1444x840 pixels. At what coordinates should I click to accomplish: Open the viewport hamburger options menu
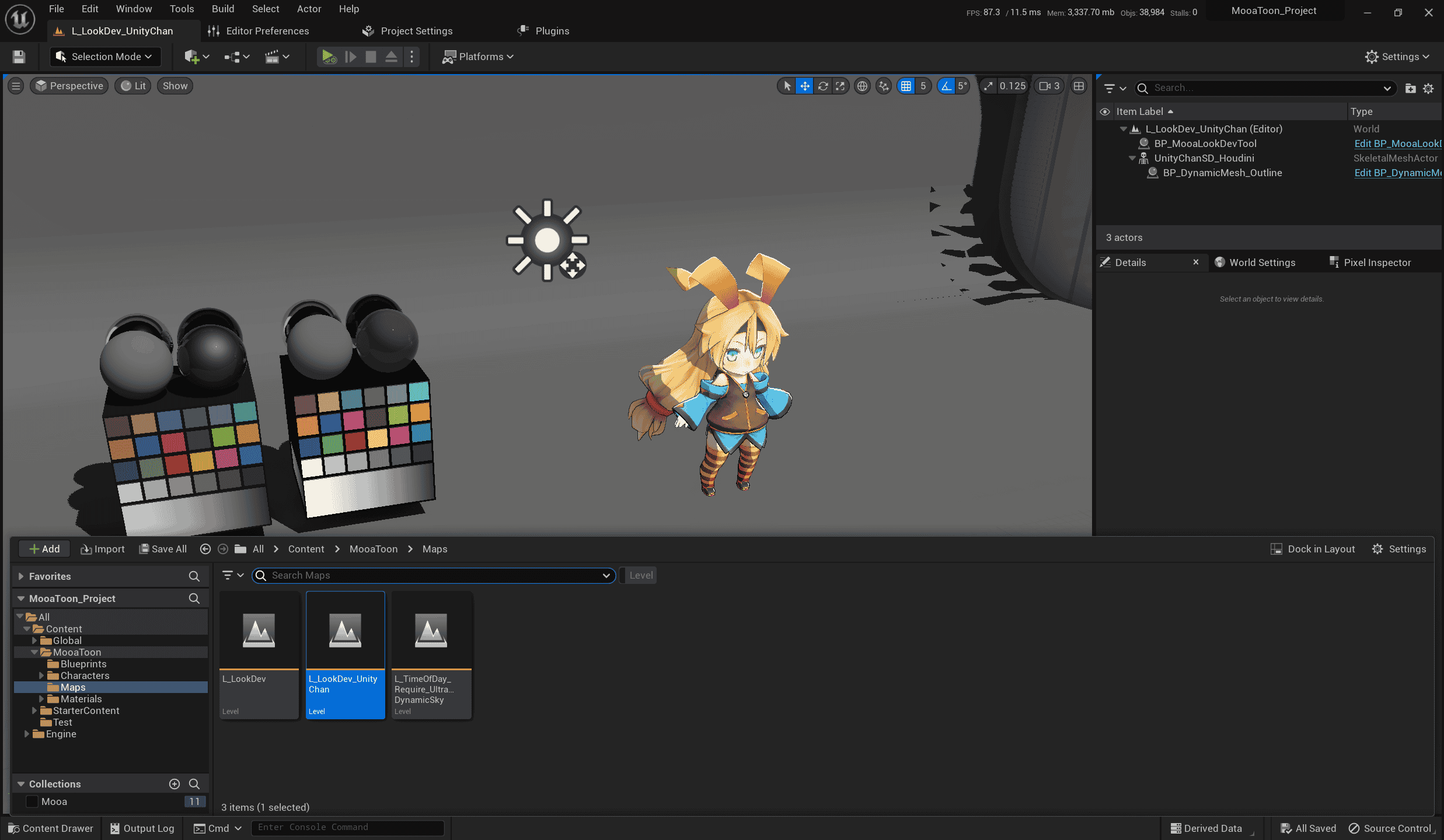pos(16,86)
